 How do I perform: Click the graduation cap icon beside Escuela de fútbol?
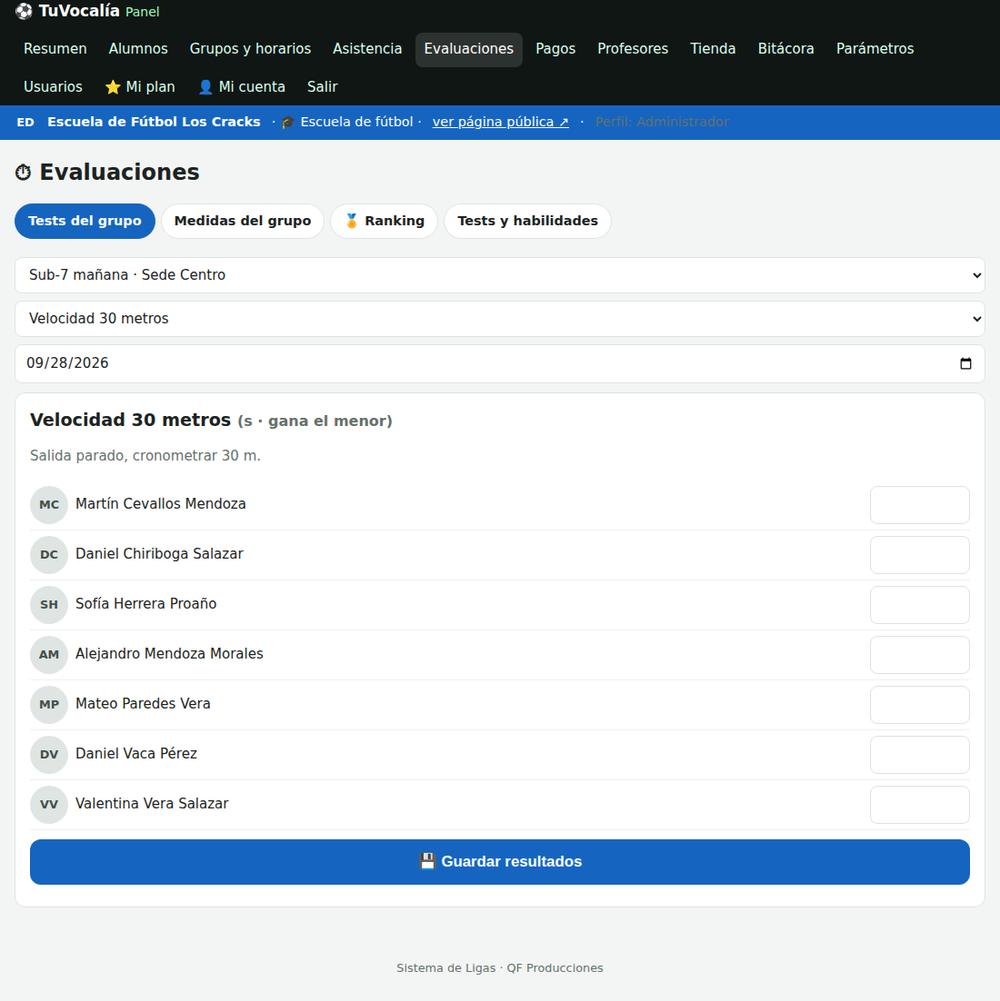[288, 122]
